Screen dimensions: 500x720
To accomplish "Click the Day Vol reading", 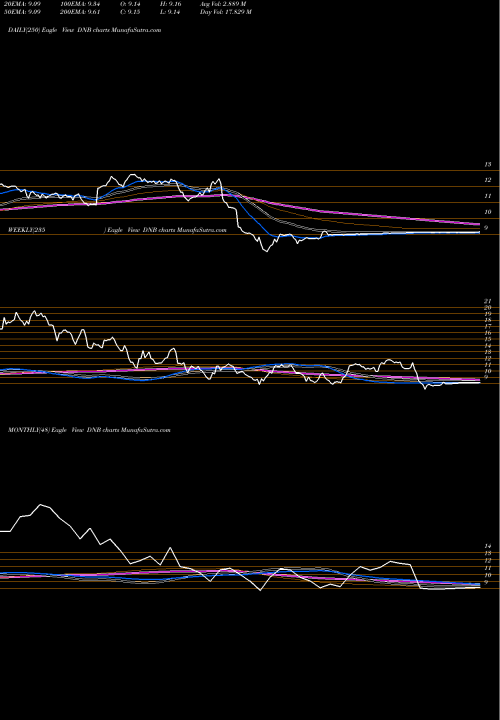I will pos(225,12).
